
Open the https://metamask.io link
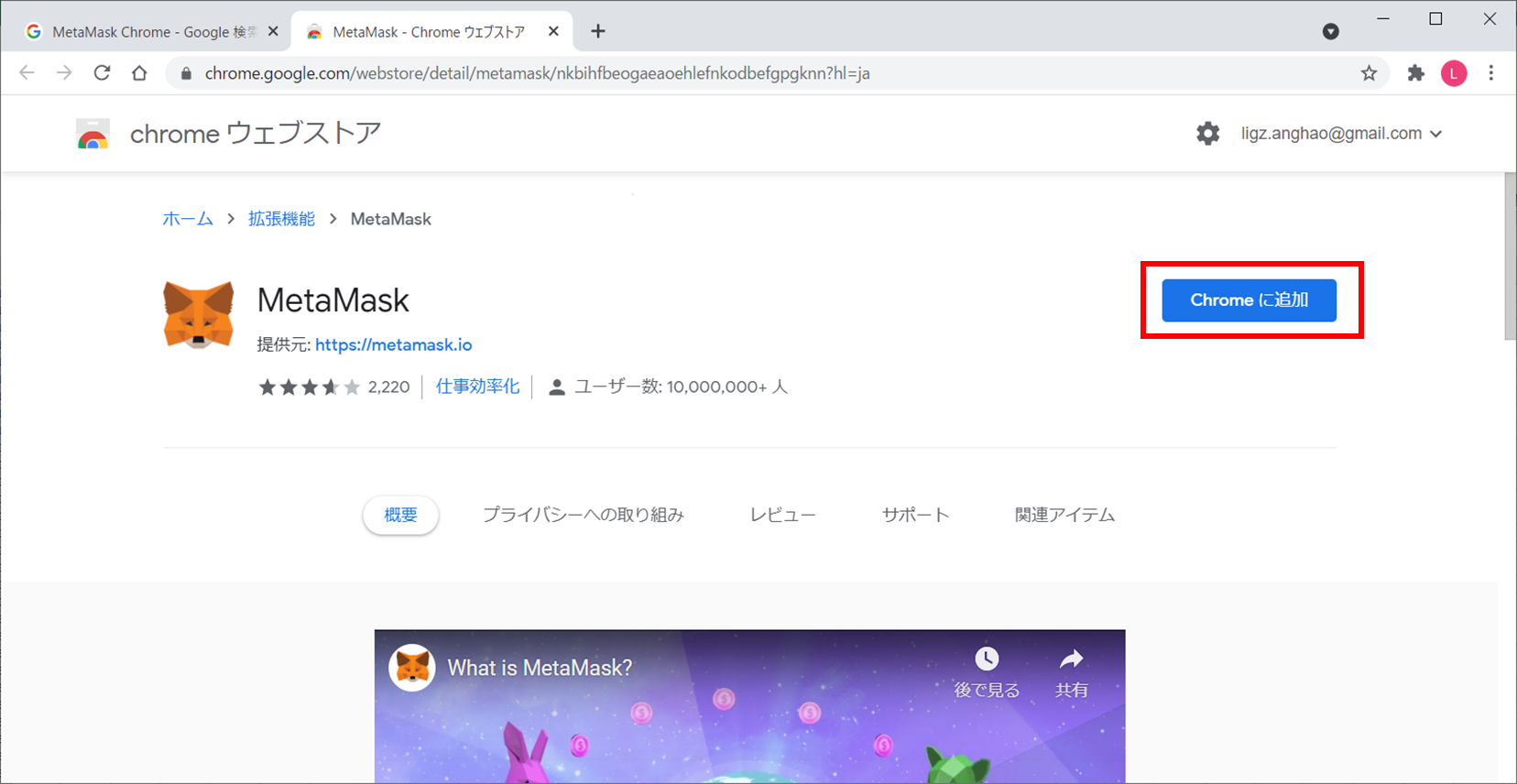(394, 344)
